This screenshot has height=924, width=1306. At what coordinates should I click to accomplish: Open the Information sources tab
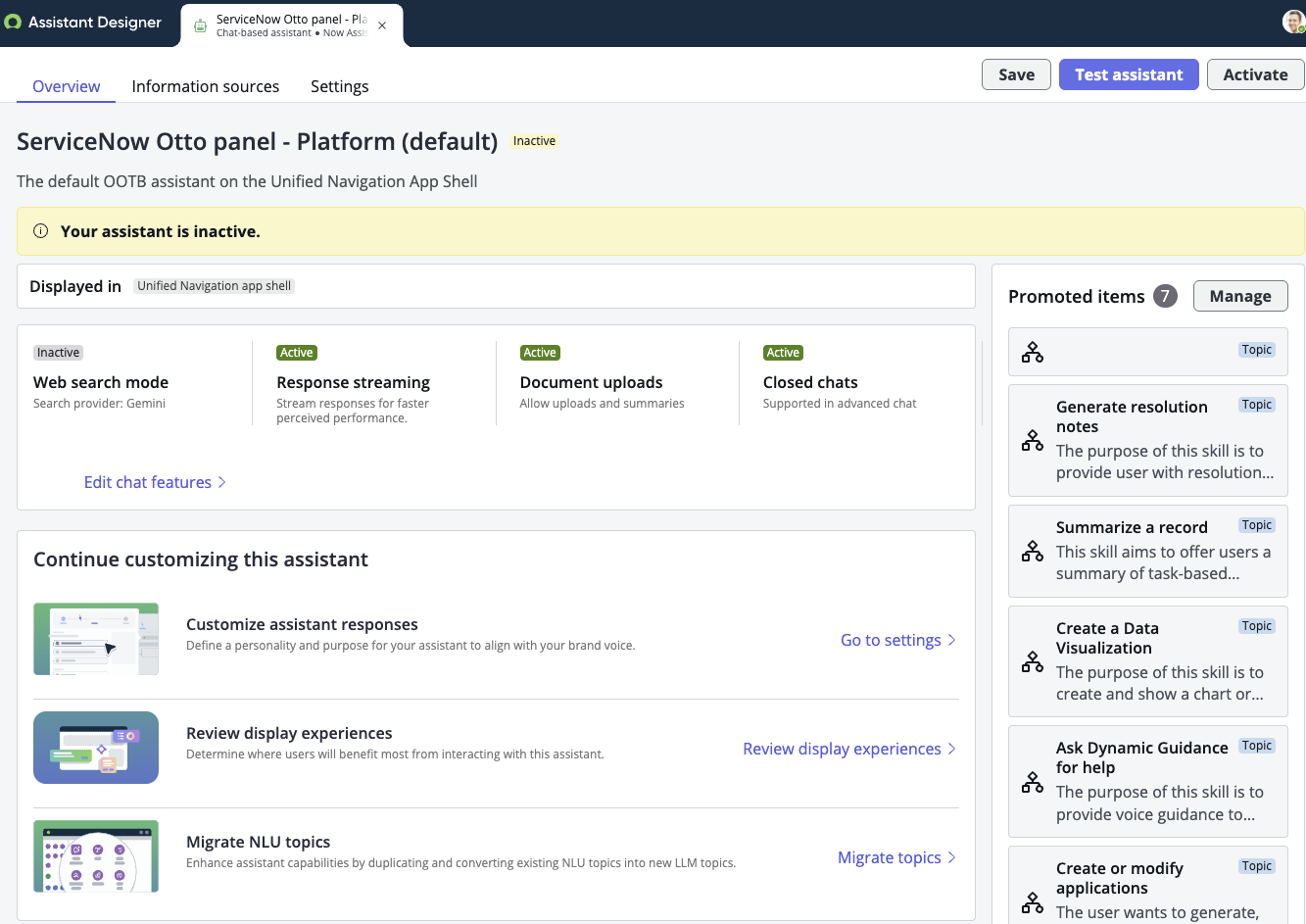click(x=206, y=86)
